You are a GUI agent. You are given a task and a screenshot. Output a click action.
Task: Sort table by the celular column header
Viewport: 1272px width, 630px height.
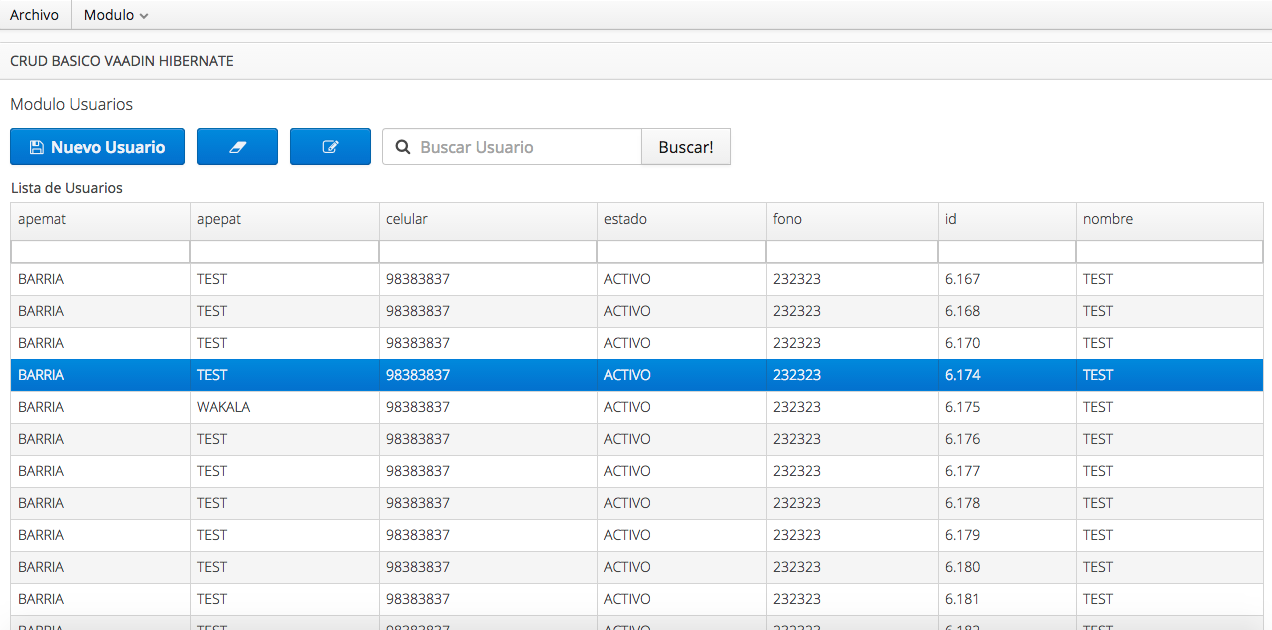(x=487, y=219)
